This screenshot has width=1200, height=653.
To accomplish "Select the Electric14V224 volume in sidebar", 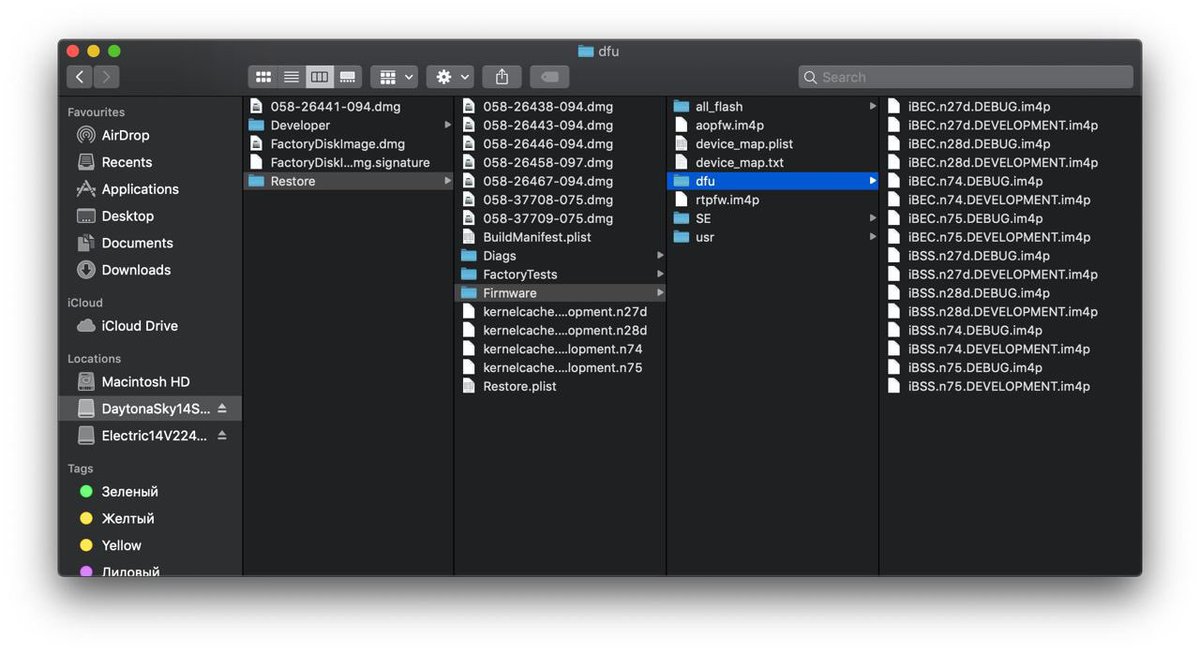I will pos(154,436).
